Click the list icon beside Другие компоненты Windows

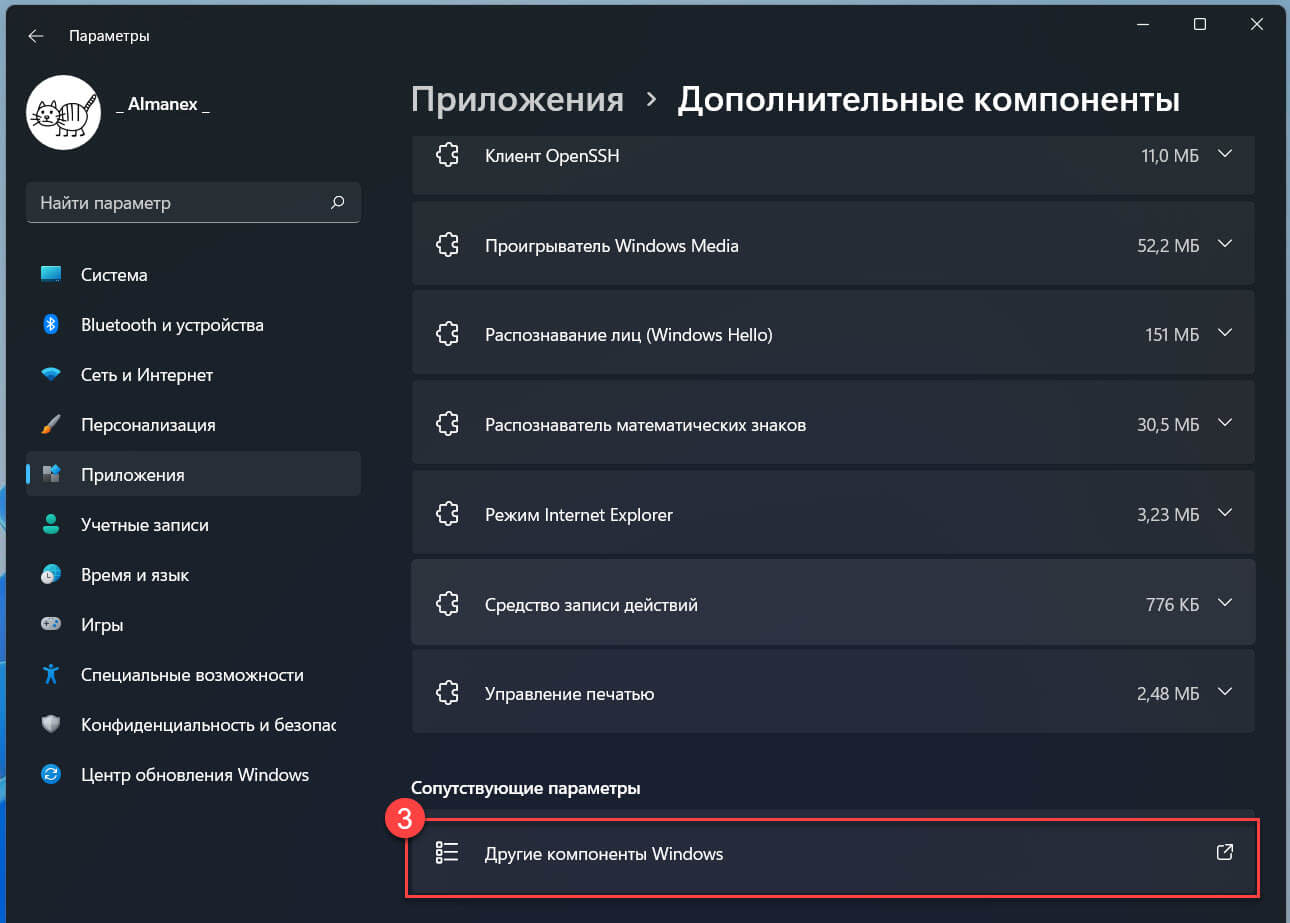tap(447, 853)
